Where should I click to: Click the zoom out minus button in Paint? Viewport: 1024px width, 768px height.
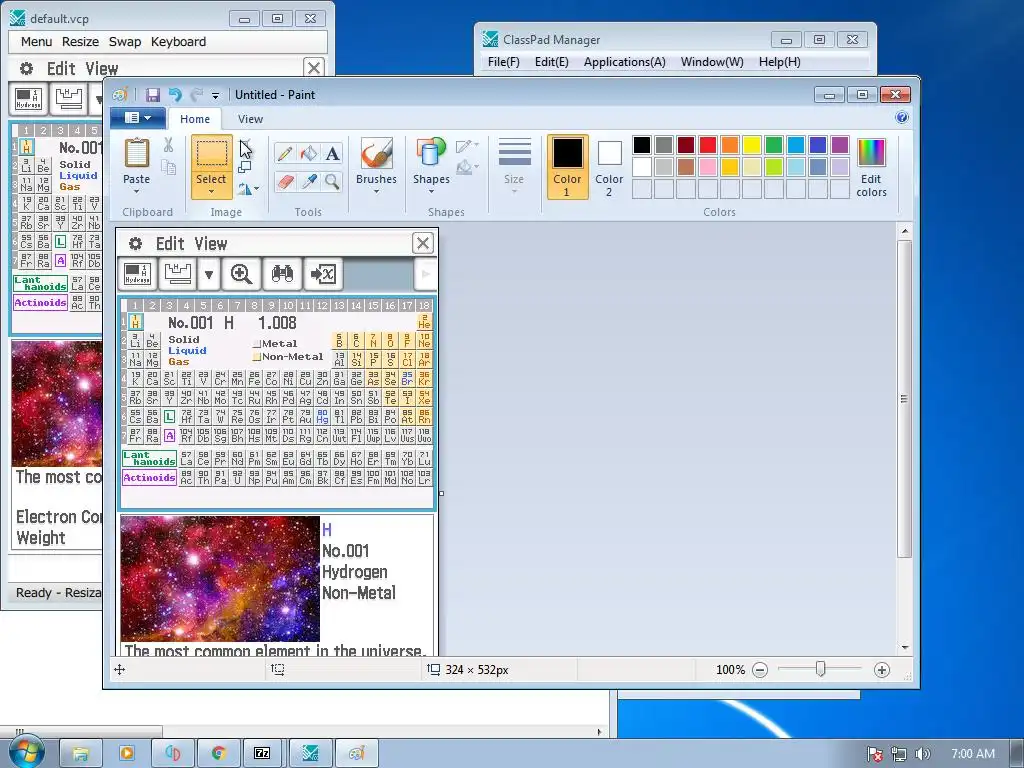pyautogui.click(x=760, y=670)
